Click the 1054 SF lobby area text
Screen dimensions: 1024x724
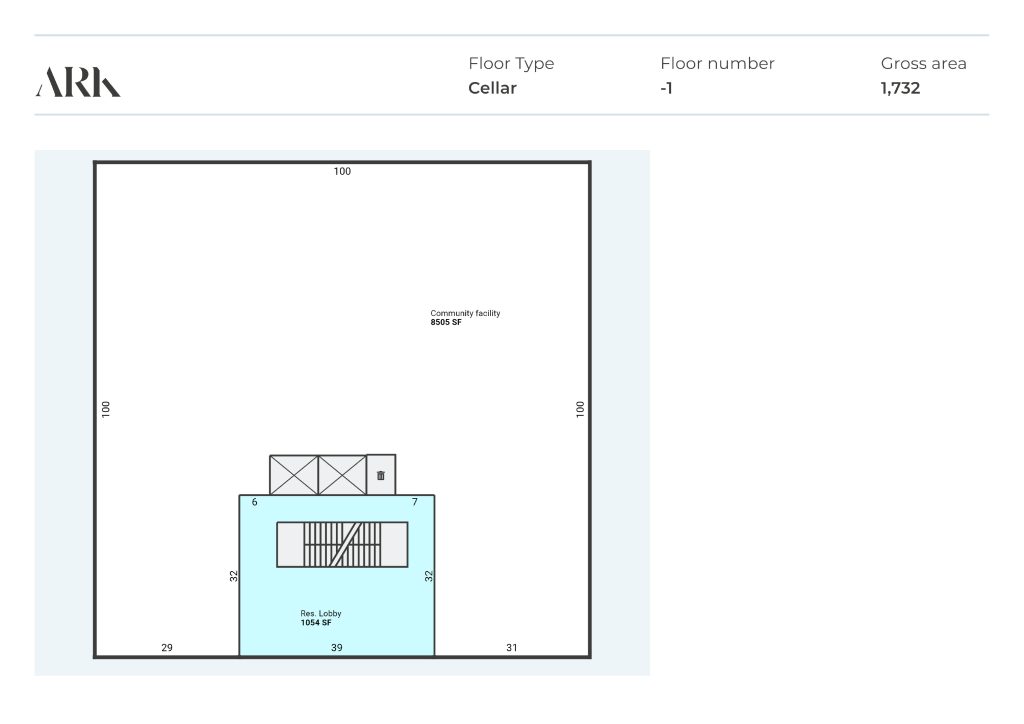[316, 622]
